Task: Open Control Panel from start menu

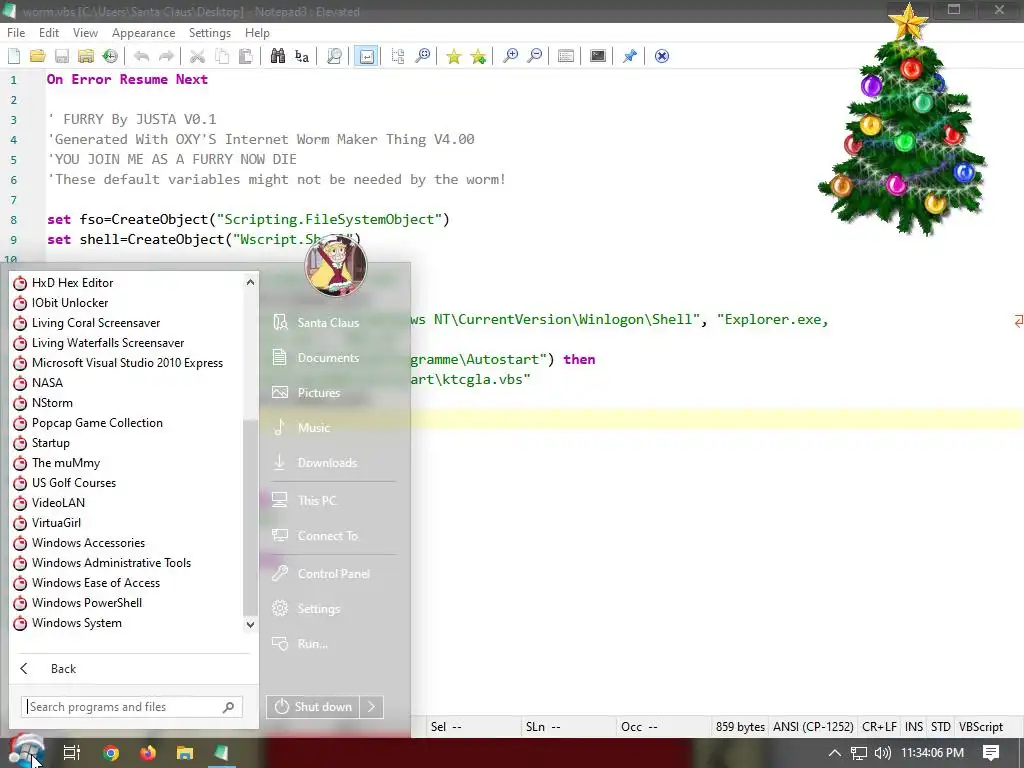Action: (332, 573)
